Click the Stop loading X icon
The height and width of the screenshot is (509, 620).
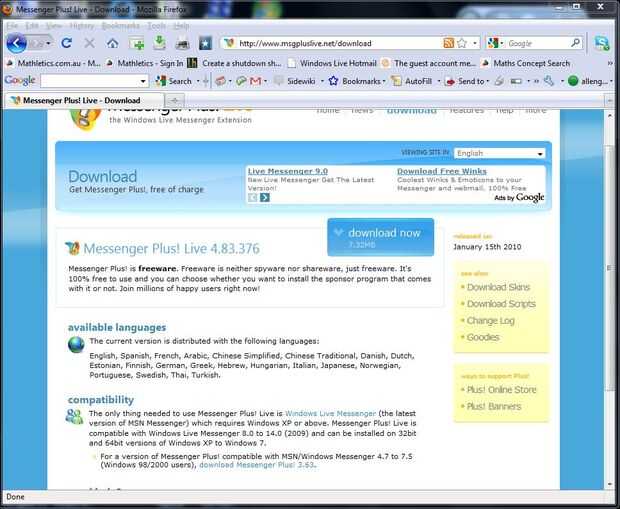tap(89, 43)
